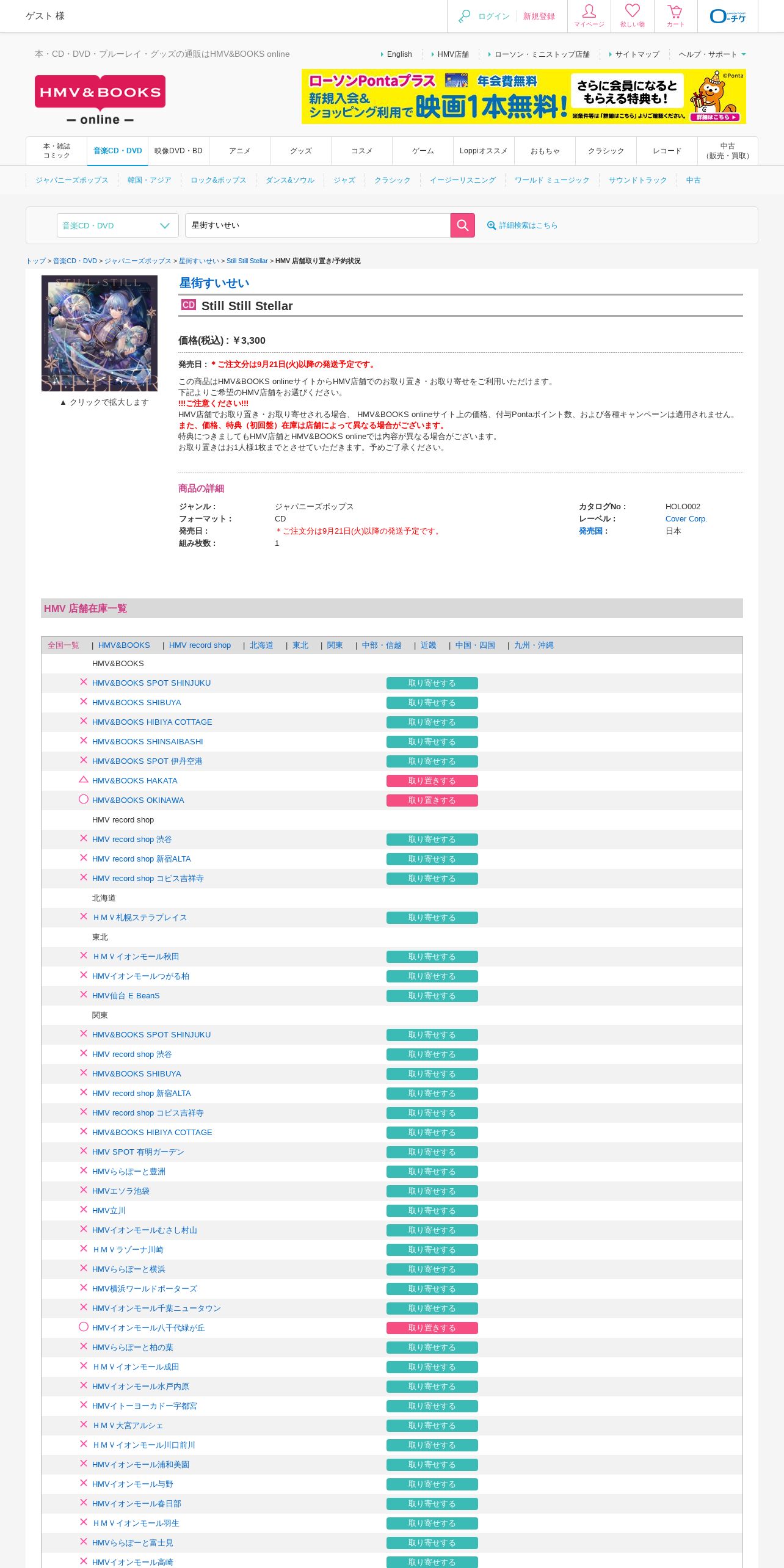Go to サウンドトラック genre submenu
784x1568 pixels.
[x=637, y=180]
